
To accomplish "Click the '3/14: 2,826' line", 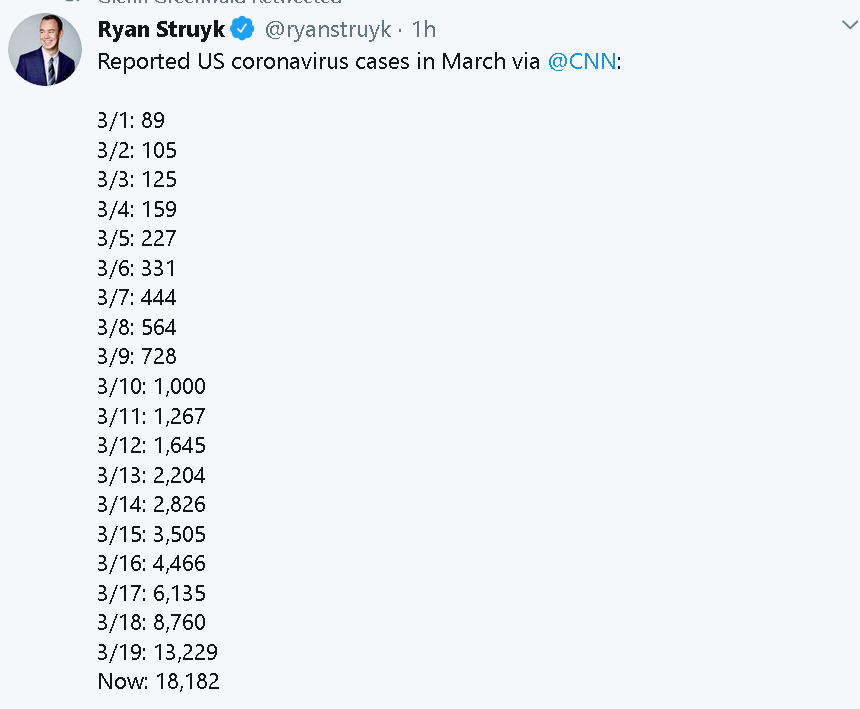I will coord(151,504).
